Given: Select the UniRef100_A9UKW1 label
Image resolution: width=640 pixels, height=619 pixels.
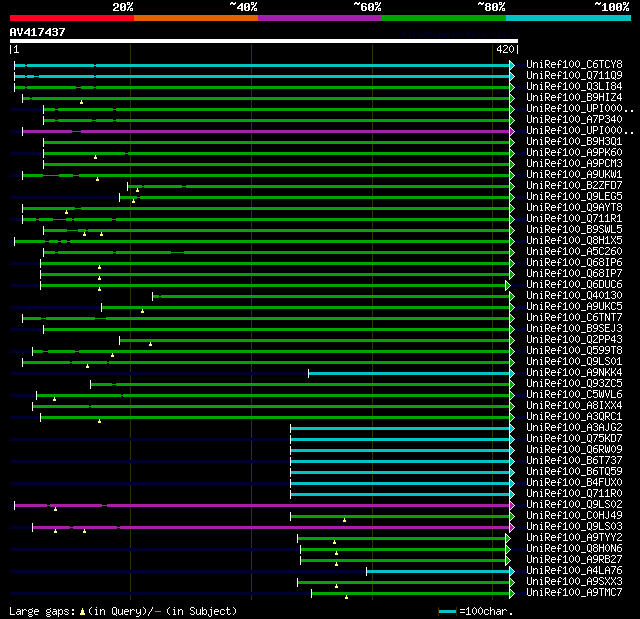Looking at the screenshot, I should click(574, 175).
